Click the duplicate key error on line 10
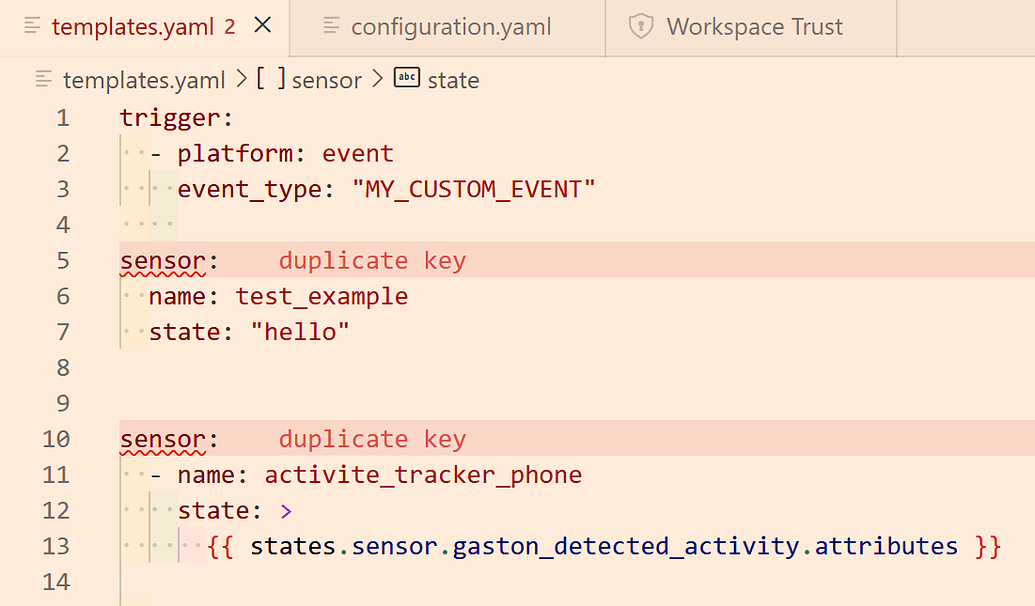1035x606 pixels. point(372,439)
